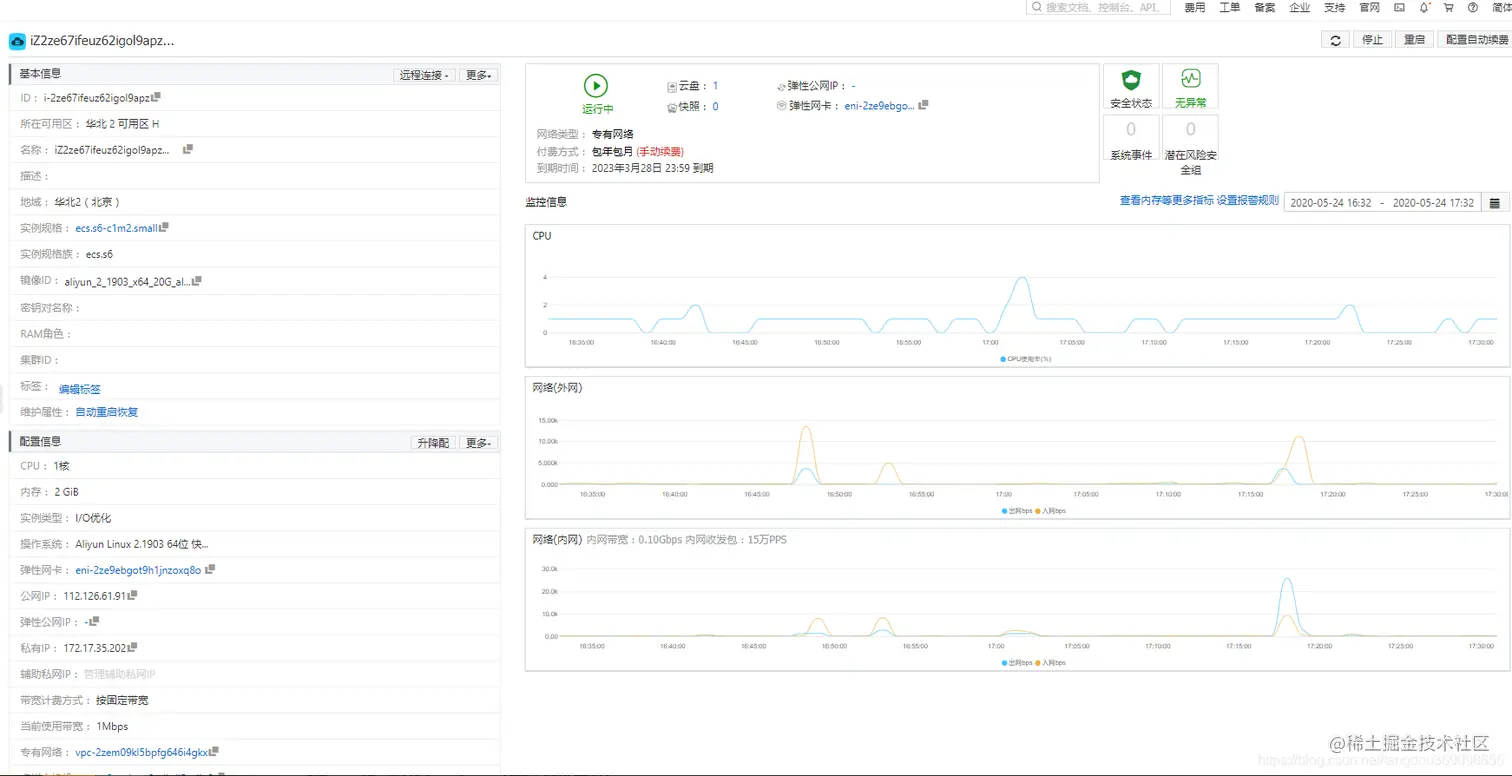Viewport: 1512px width, 776px height.
Task: Open the eni-2ze9ebgot9h1jnzoxq8o link
Action: pyautogui.click(x=138, y=570)
